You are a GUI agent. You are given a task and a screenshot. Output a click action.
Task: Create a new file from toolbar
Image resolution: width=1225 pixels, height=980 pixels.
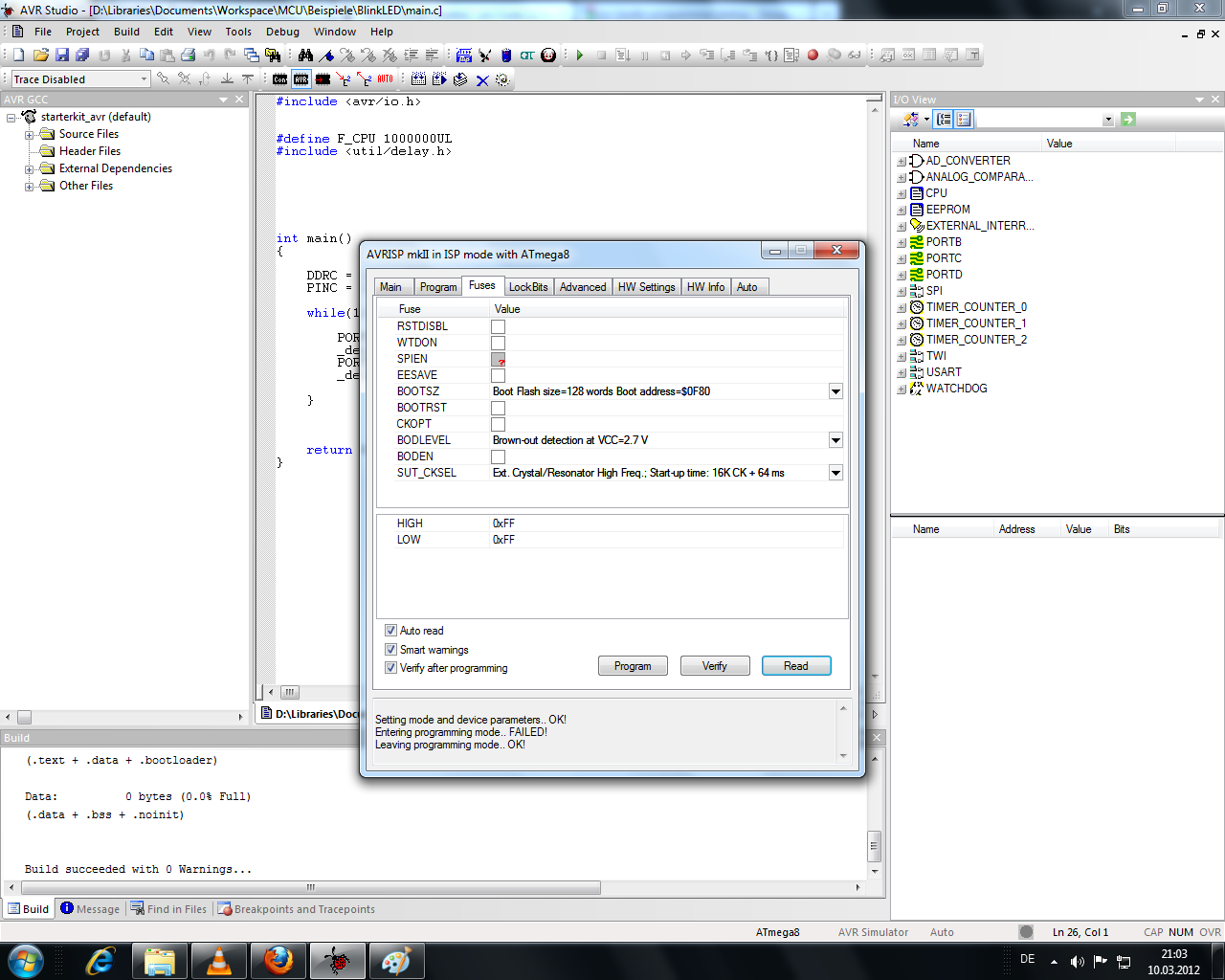click(x=18, y=56)
